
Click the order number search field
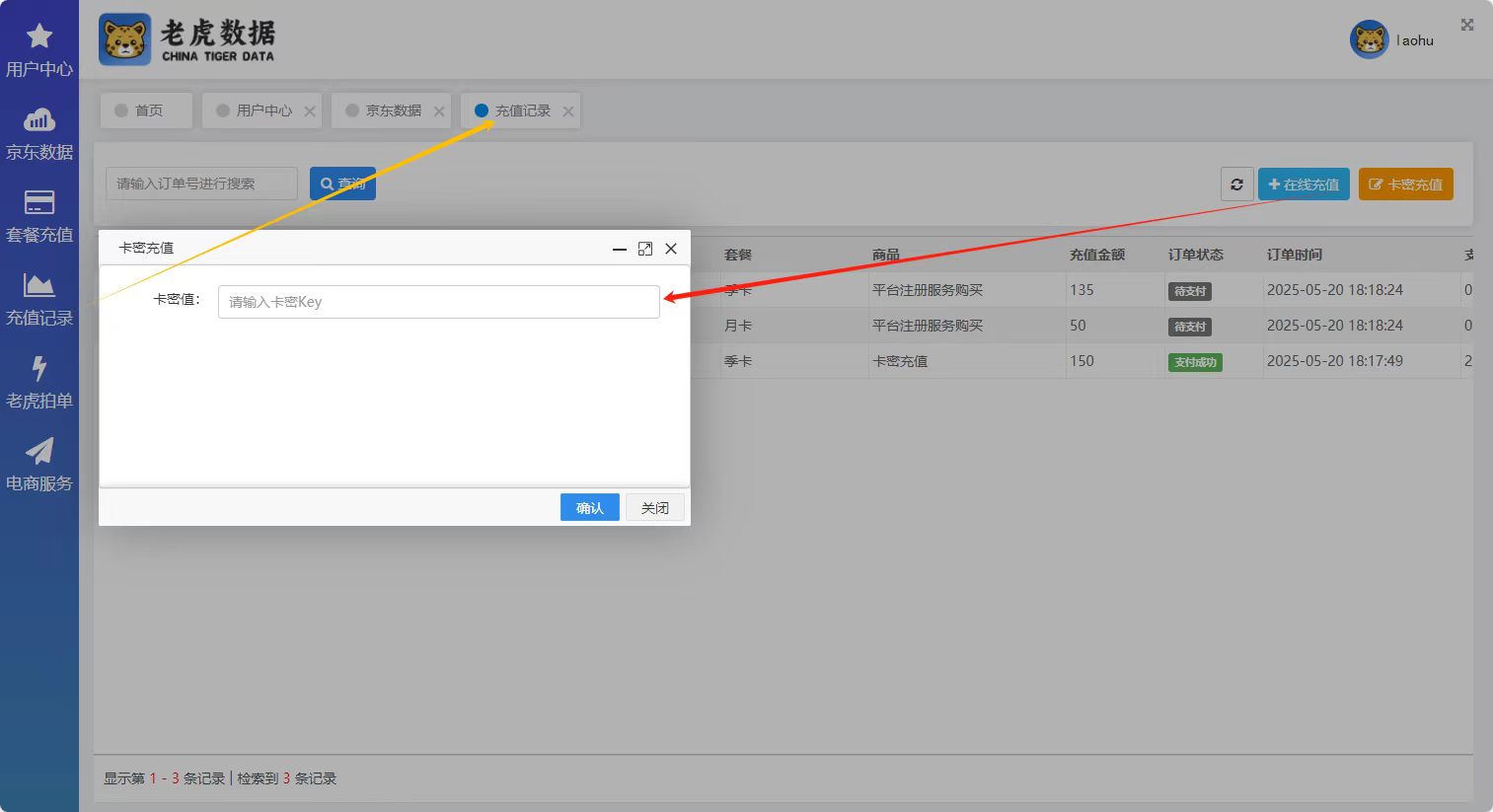click(201, 184)
